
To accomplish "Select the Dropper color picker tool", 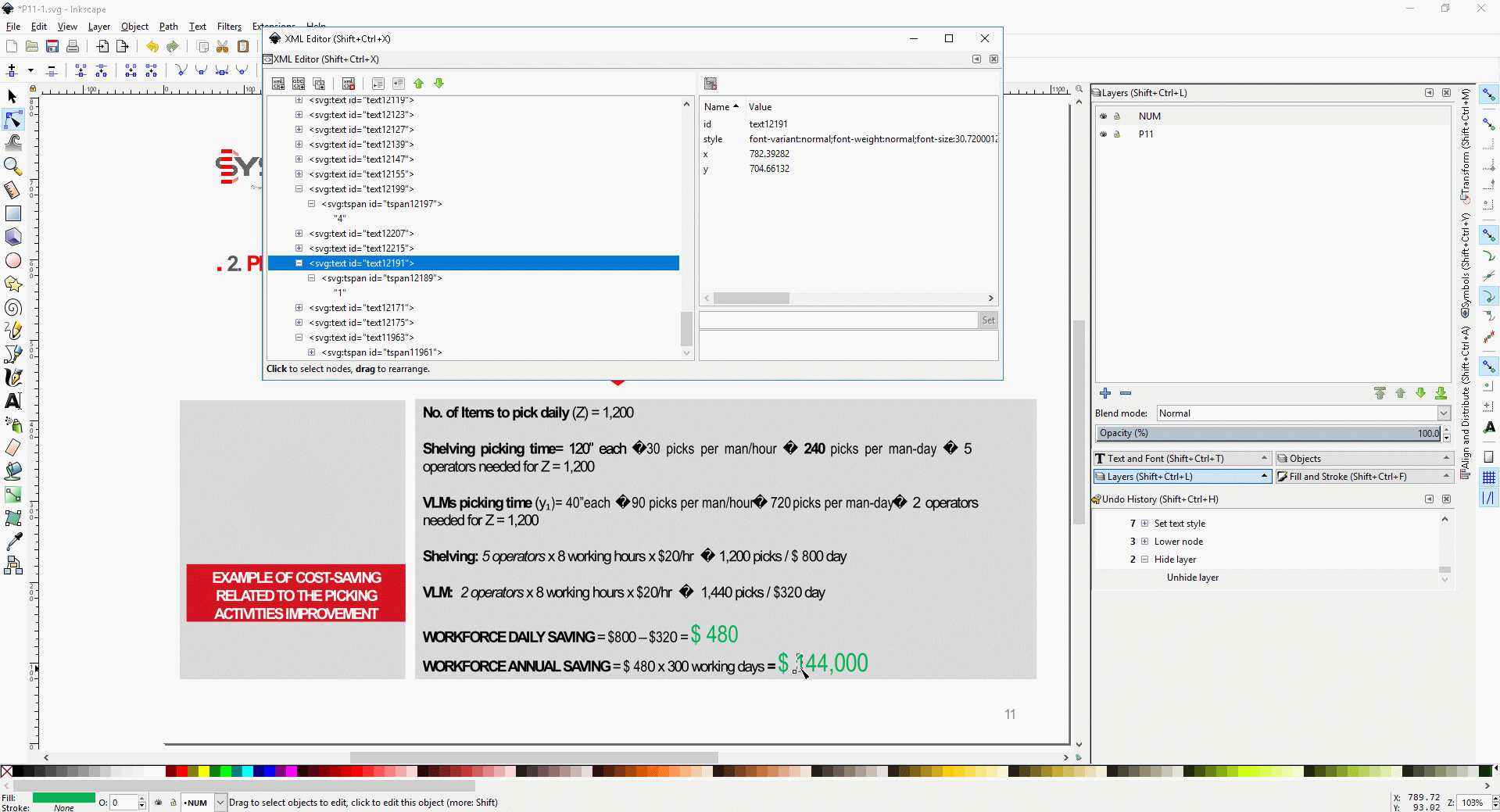I will coord(13,542).
